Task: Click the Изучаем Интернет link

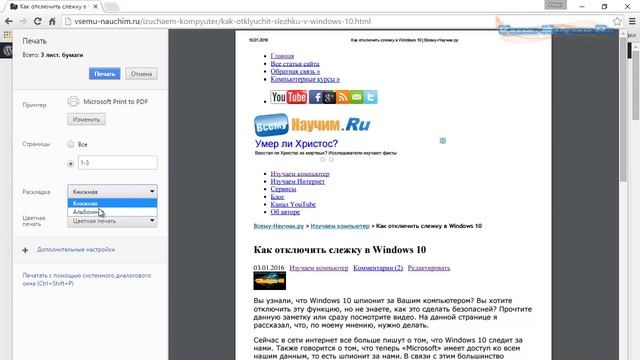Action: (298, 181)
